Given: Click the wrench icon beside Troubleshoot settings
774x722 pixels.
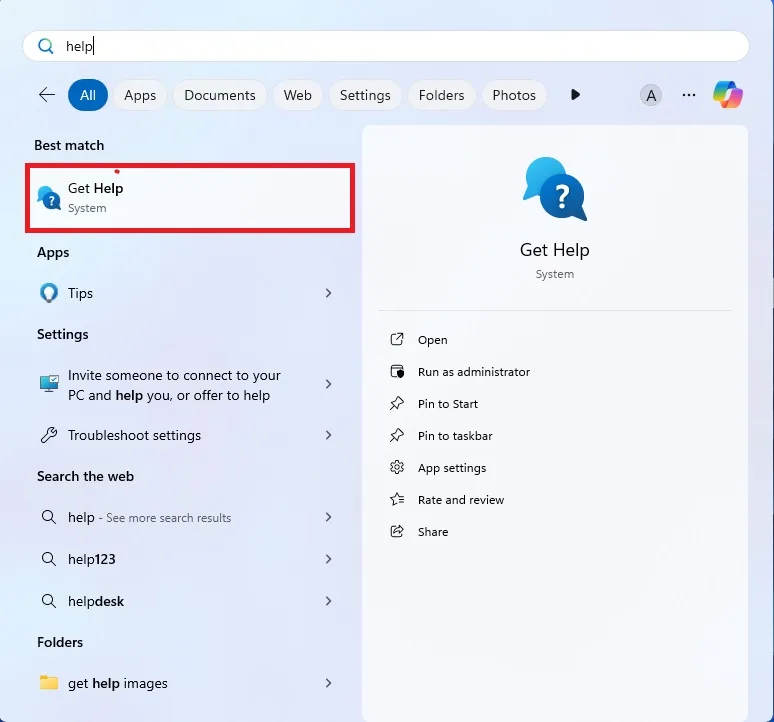Looking at the screenshot, I should click(x=49, y=435).
